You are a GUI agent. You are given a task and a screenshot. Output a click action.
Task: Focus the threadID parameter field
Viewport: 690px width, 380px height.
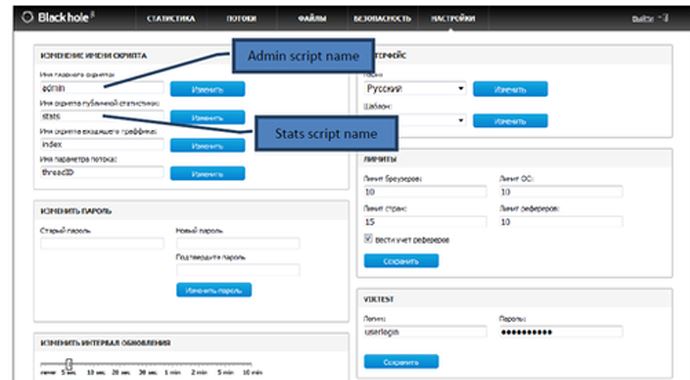click(x=102, y=172)
